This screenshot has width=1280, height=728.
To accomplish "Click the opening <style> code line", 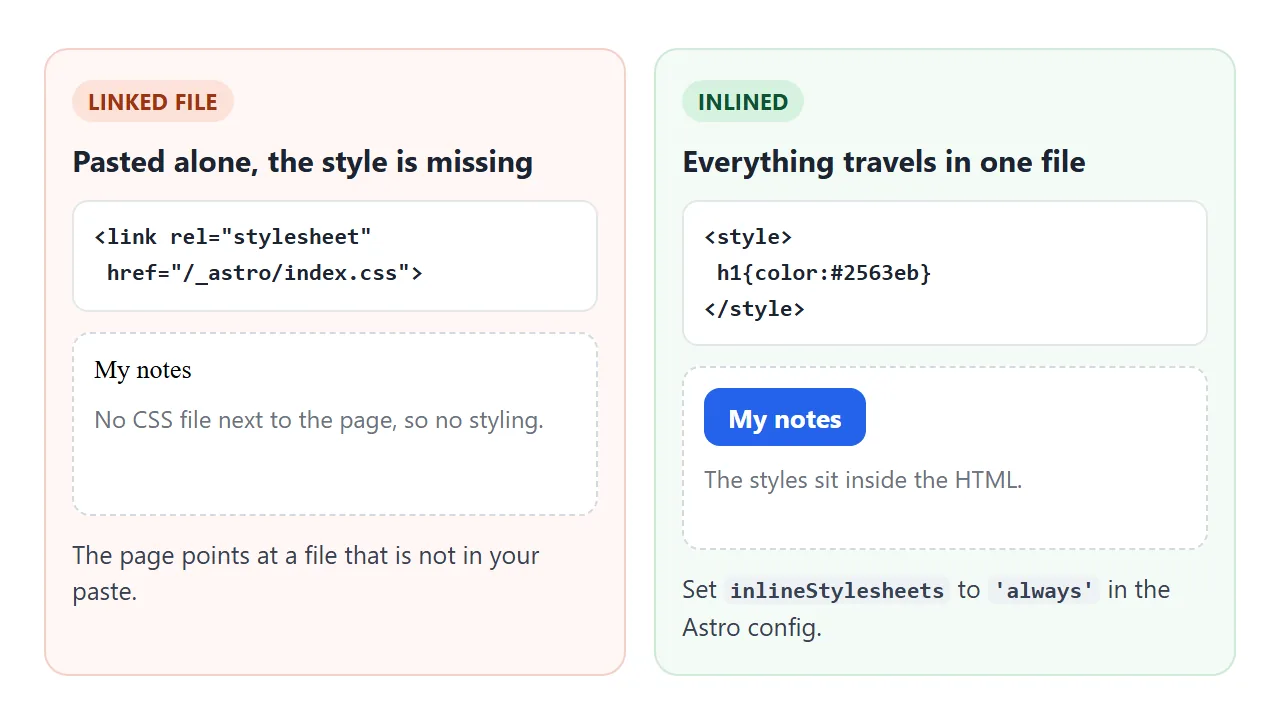I will tap(748, 237).
